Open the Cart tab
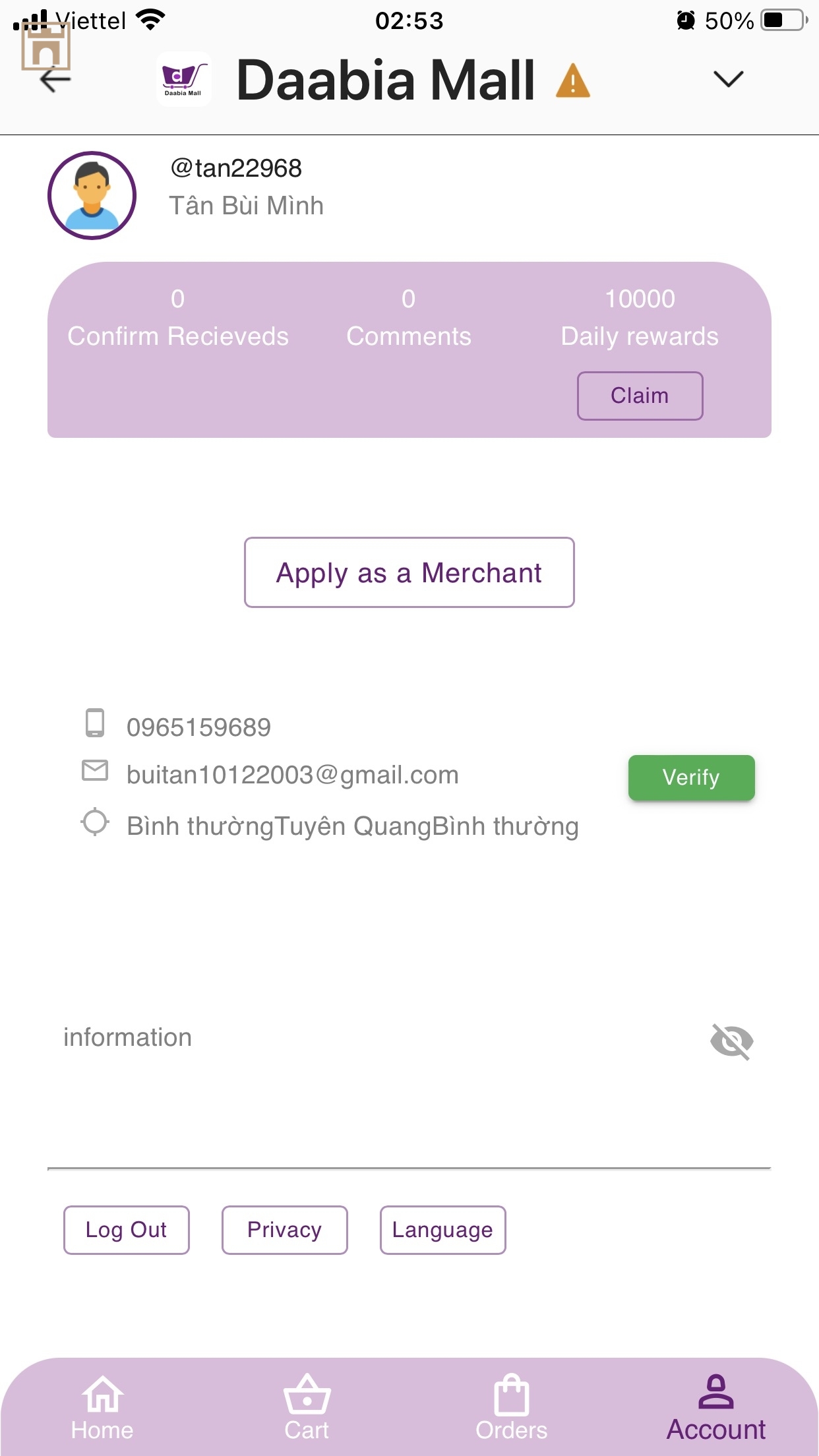Viewport: 819px width, 1456px height. click(x=307, y=1408)
